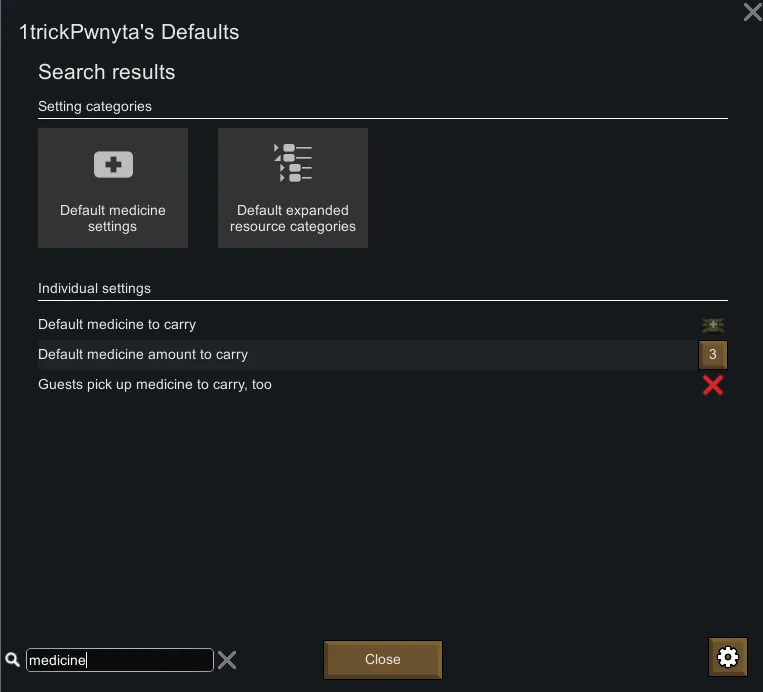
Task: Click into the search field containing medicine
Action: pos(119,660)
